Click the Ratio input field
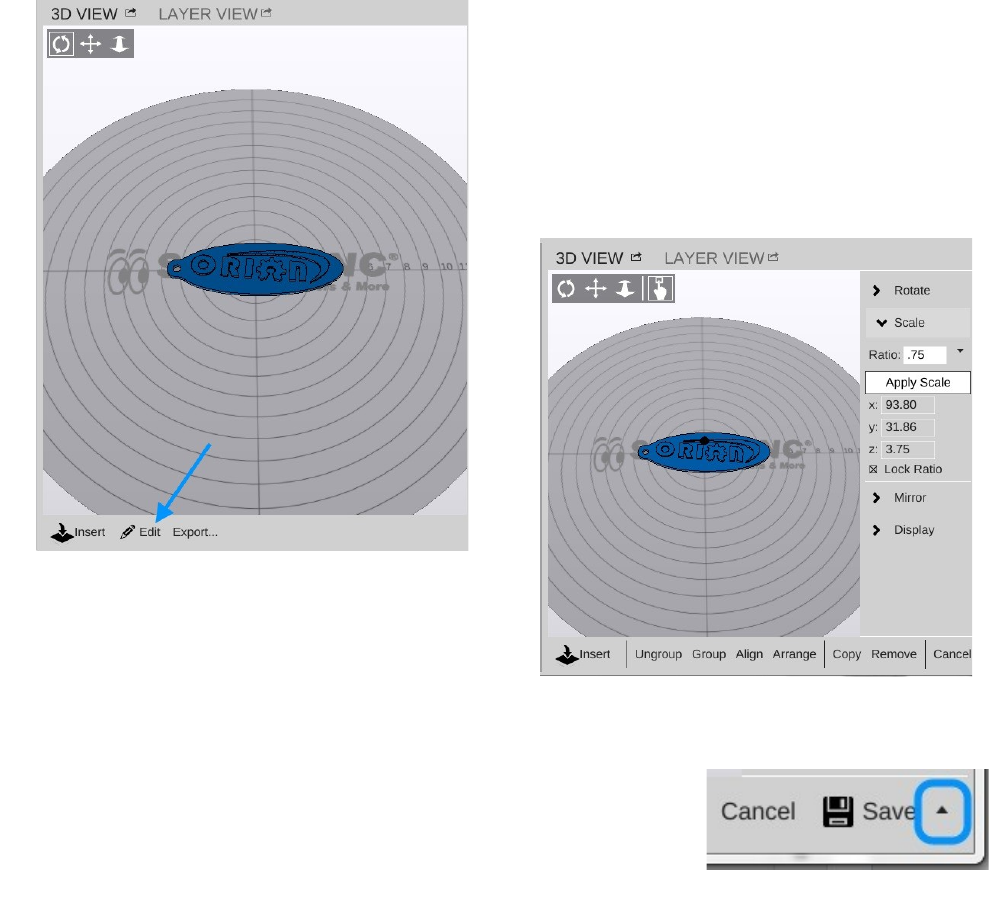Image resolution: width=1008 pixels, height=897 pixels. [925, 355]
